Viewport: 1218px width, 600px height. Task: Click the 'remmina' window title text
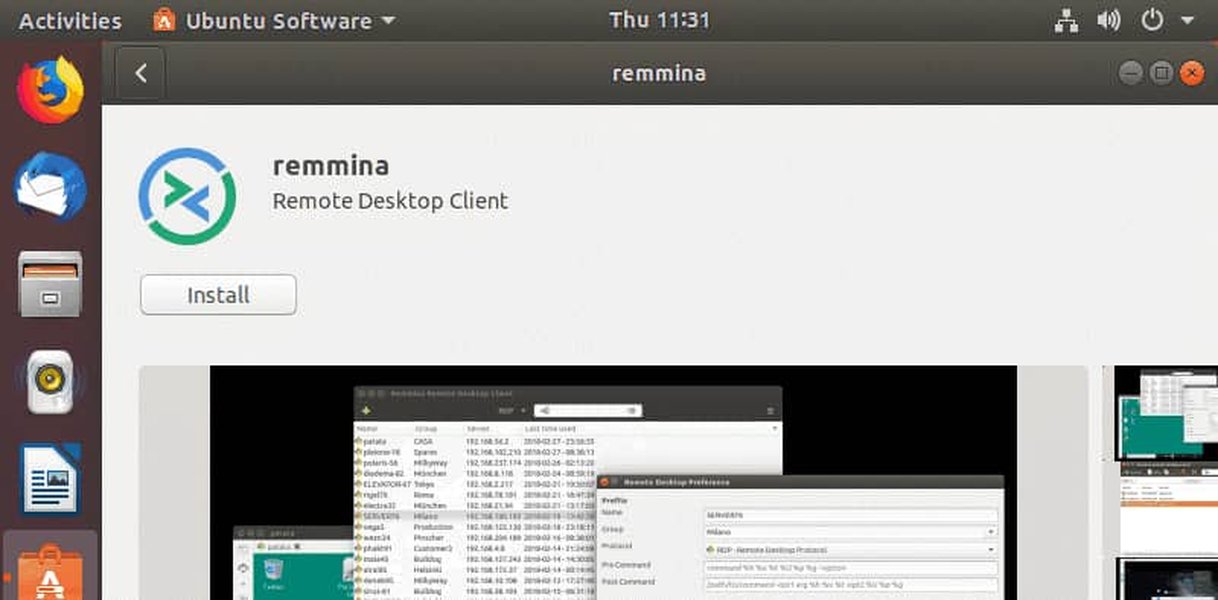point(659,73)
